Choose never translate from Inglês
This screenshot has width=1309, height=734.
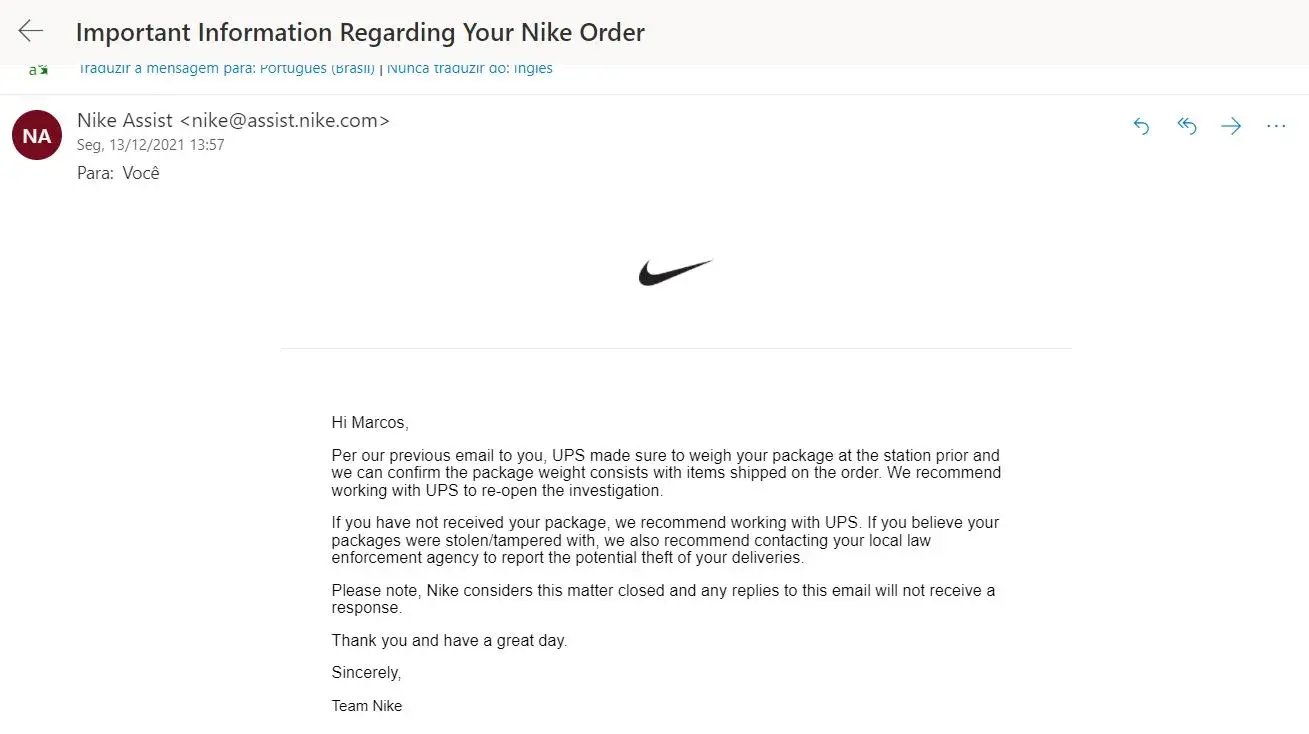tap(470, 69)
